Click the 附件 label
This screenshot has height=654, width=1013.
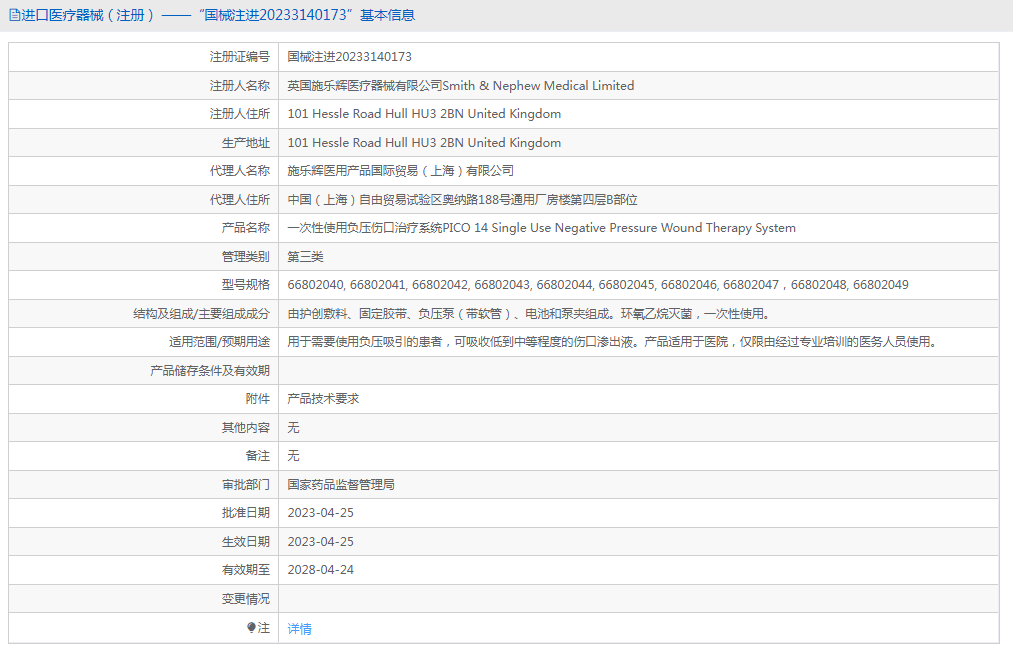[258, 399]
